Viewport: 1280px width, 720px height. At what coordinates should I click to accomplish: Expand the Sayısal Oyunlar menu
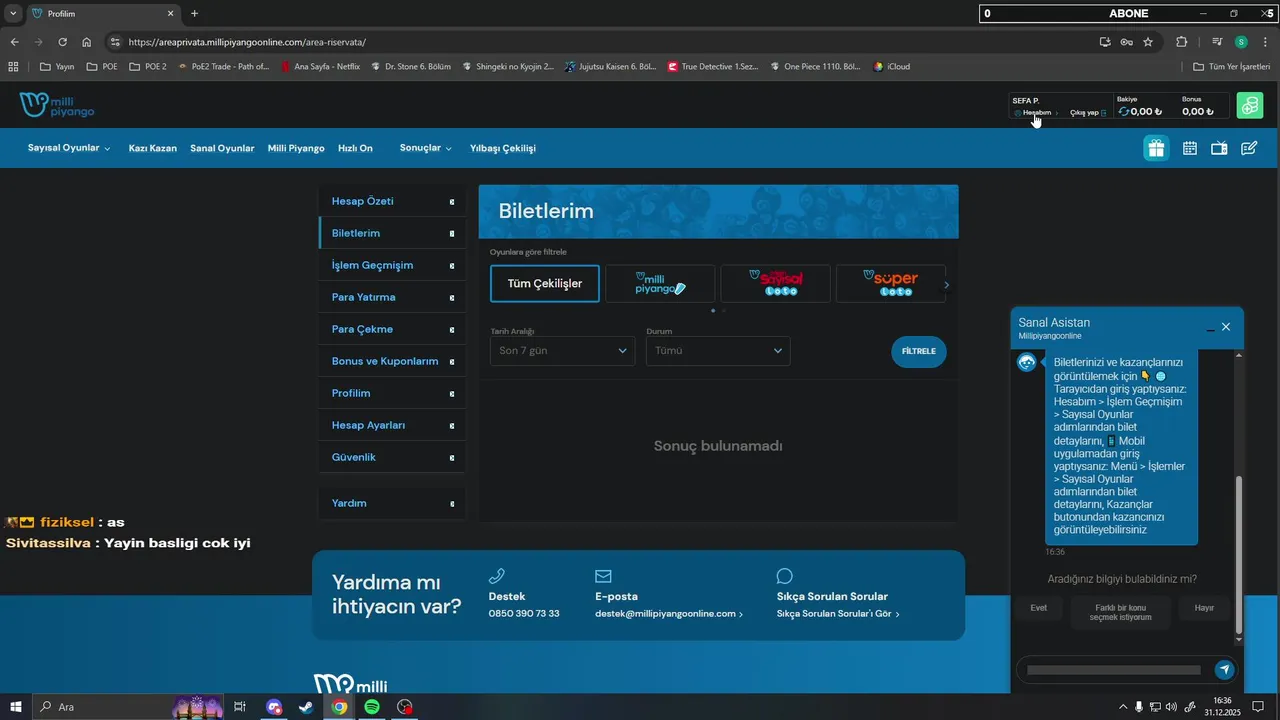69,148
